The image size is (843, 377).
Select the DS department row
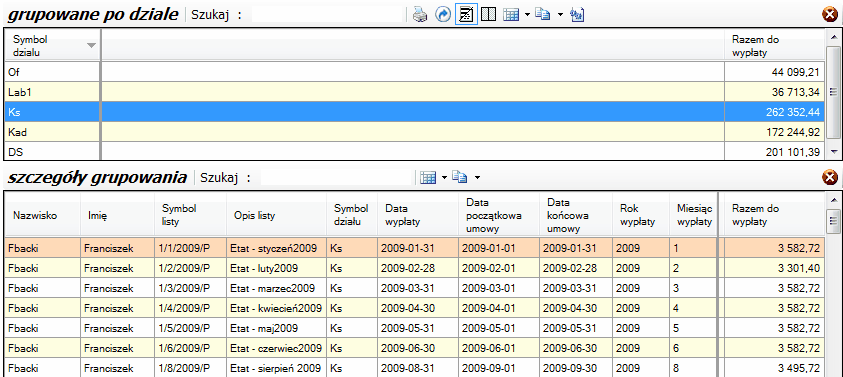point(414,151)
